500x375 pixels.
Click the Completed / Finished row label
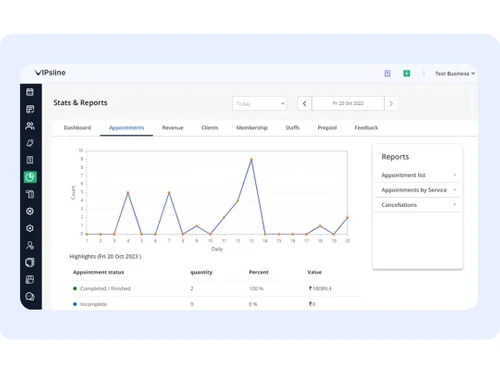(105, 288)
